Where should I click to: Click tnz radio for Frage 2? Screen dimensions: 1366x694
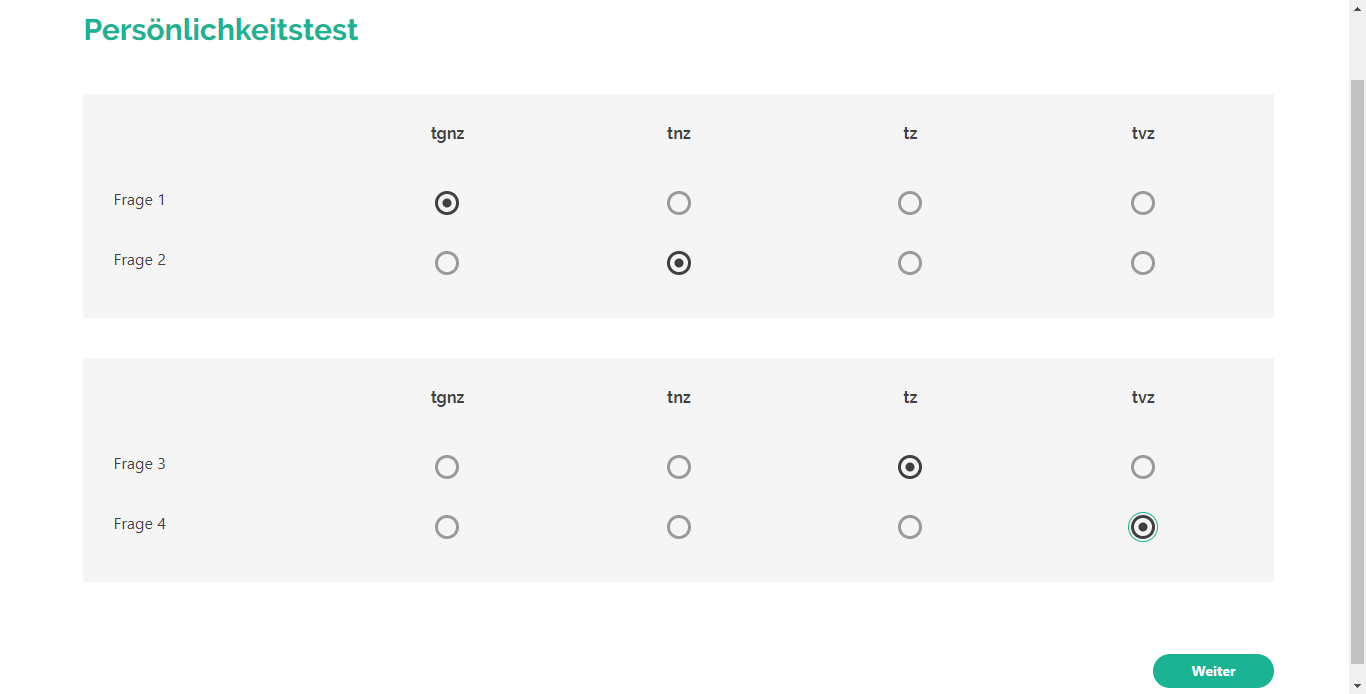[x=679, y=263]
